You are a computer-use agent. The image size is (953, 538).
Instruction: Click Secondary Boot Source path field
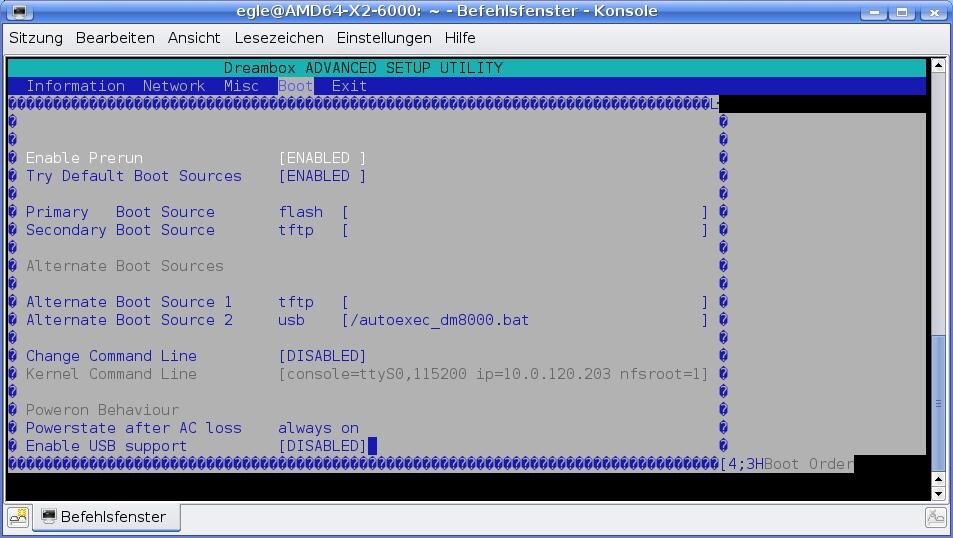click(525, 230)
